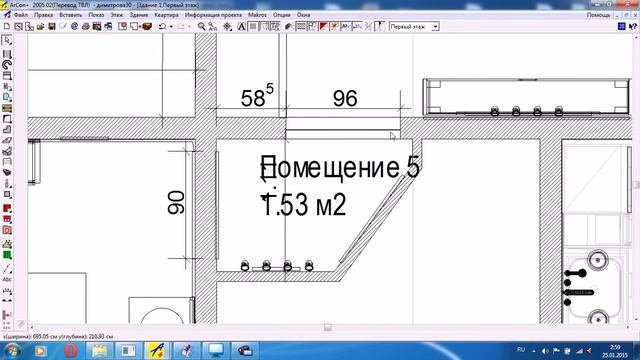
Task: Click the room label 'Помещение 5'
Action: coord(340,167)
